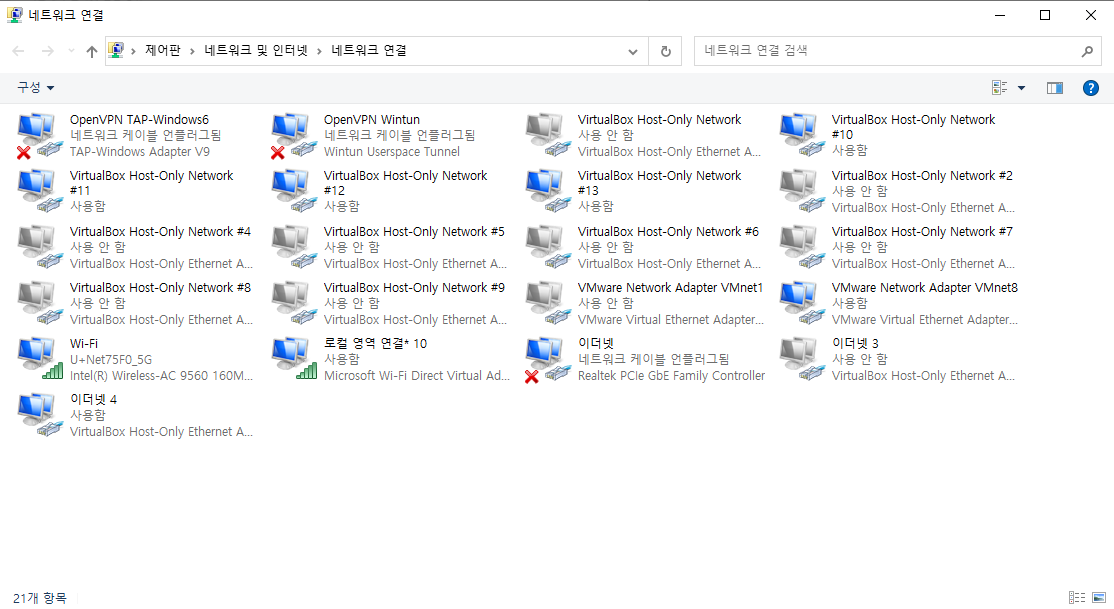Select the 로컬 영역 연결* 10 icon
Viewport: 1114px width, 609px height.
pyautogui.click(x=294, y=359)
